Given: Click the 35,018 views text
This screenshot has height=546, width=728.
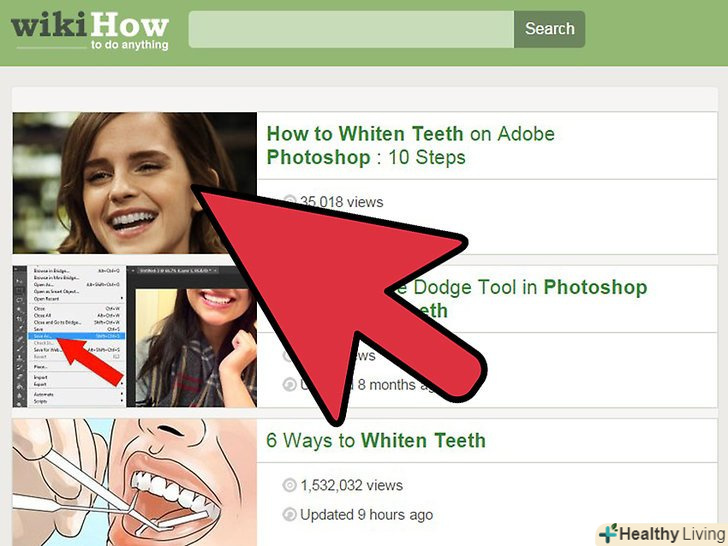Looking at the screenshot, I should (342, 202).
